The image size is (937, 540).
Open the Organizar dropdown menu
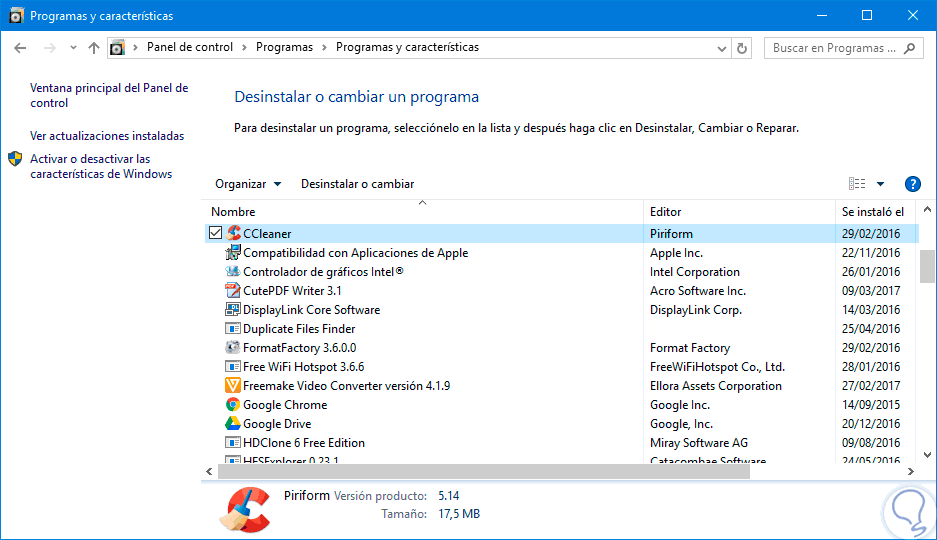[x=248, y=184]
